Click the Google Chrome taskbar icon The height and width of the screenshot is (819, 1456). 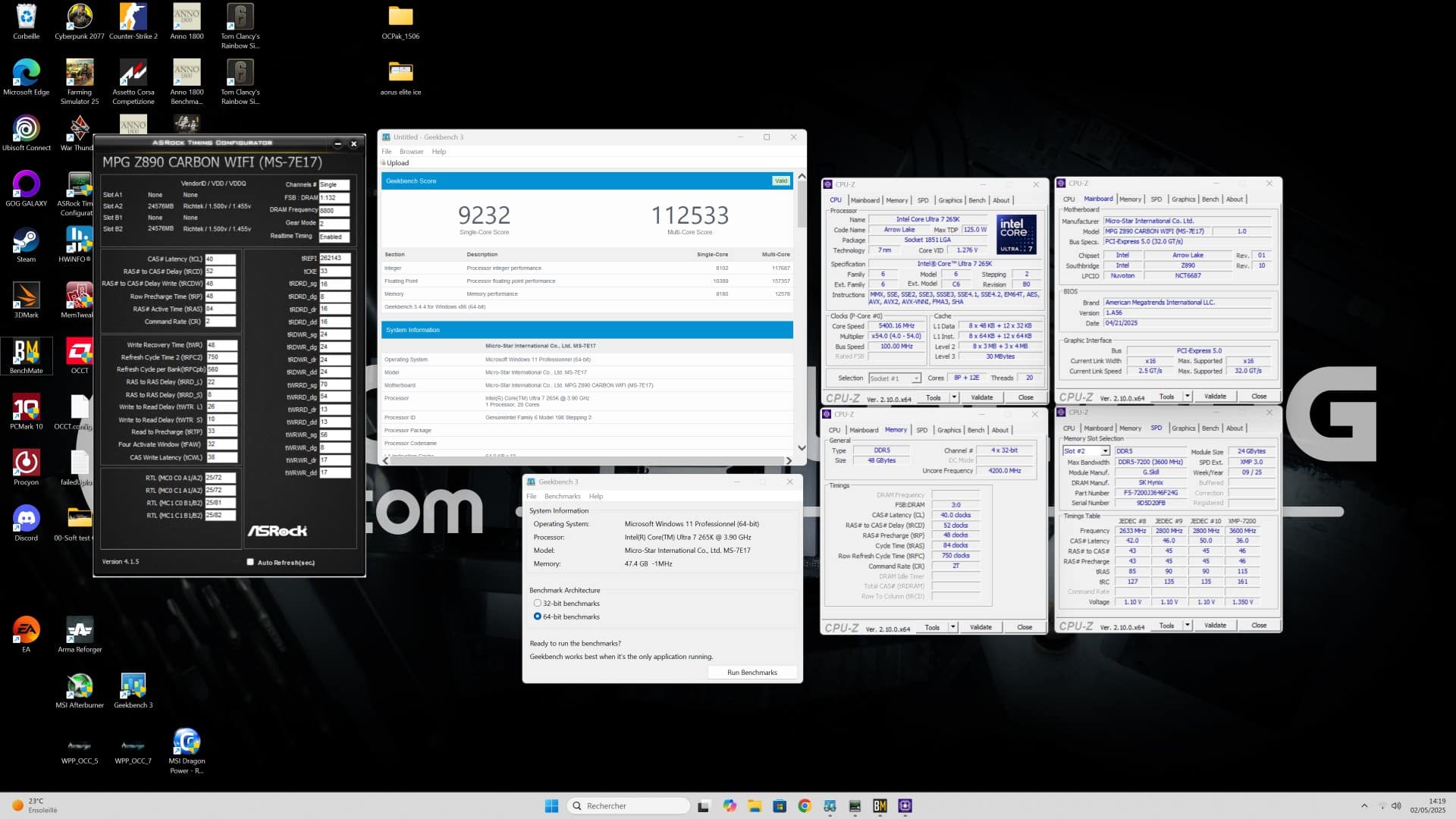click(805, 805)
